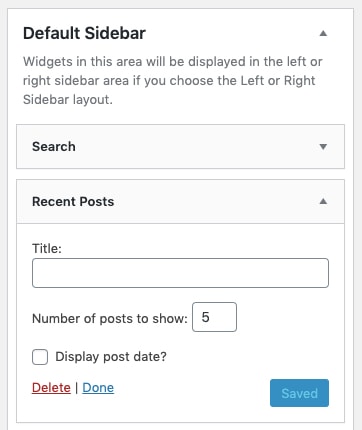The image size is (362, 430).
Task: Click empty space in Recent Posts header
Action: coord(217,202)
